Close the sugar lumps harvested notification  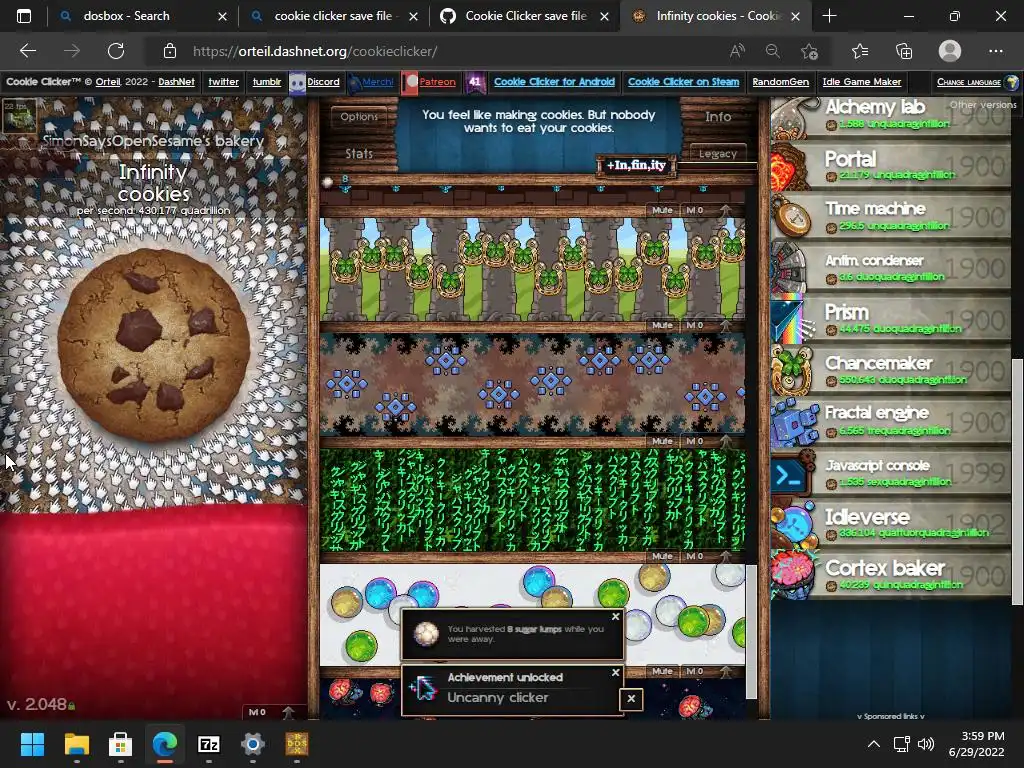click(615, 616)
